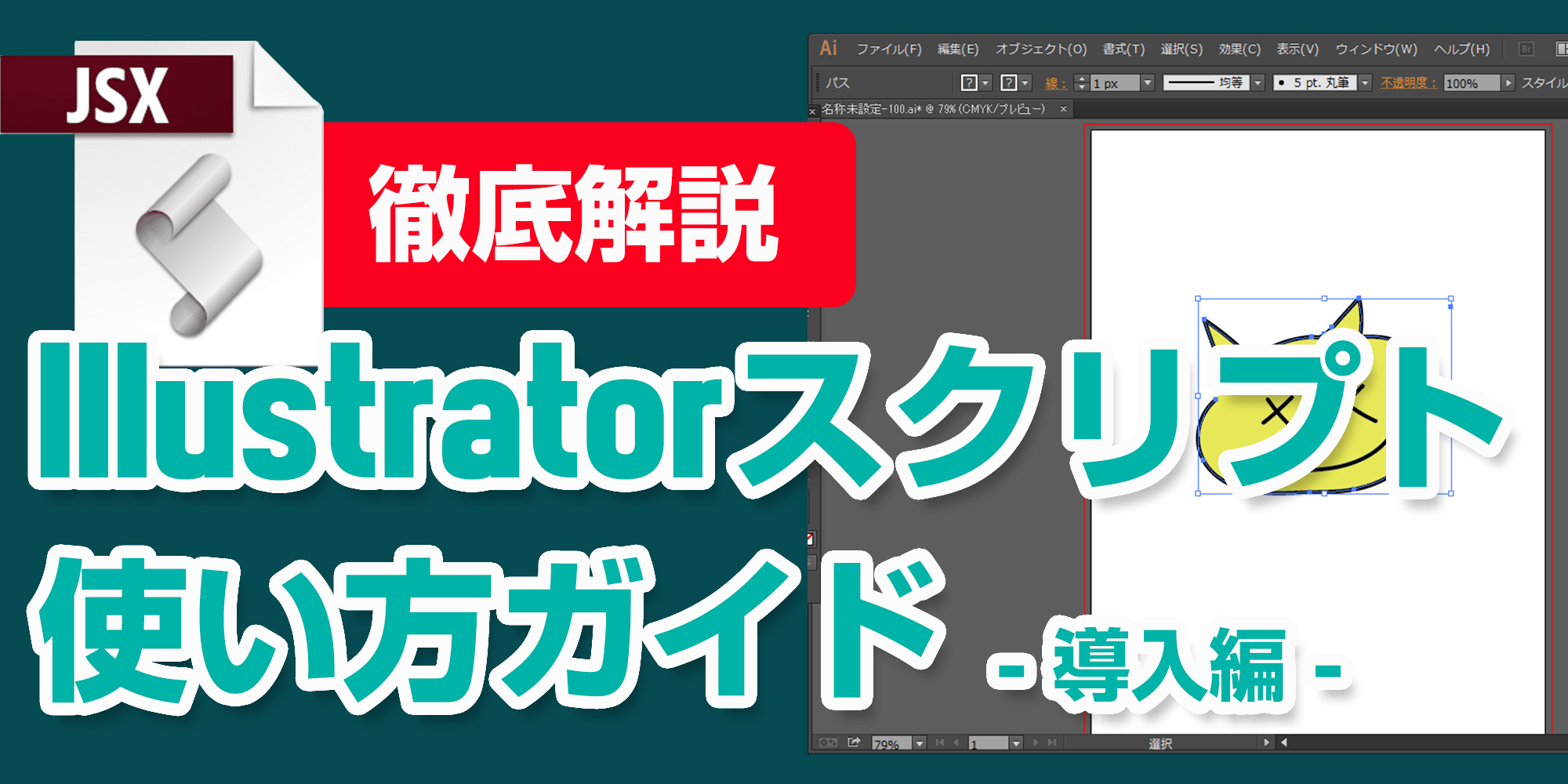Open the 効果(C) menu
Viewport: 1568px width, 784px height.
(1240, 49)
